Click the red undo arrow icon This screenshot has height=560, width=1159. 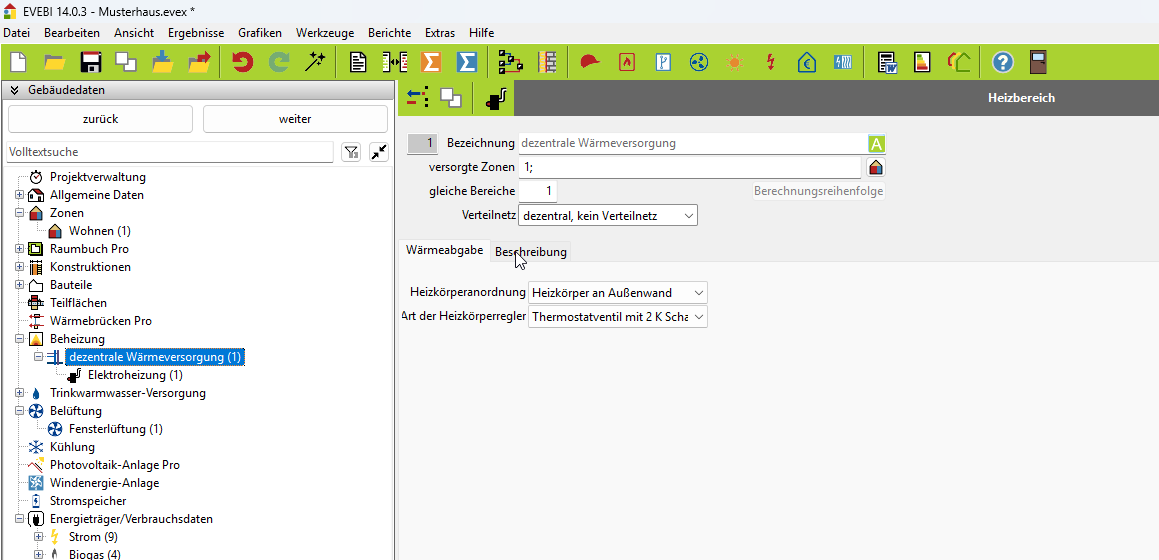(242, 62)
